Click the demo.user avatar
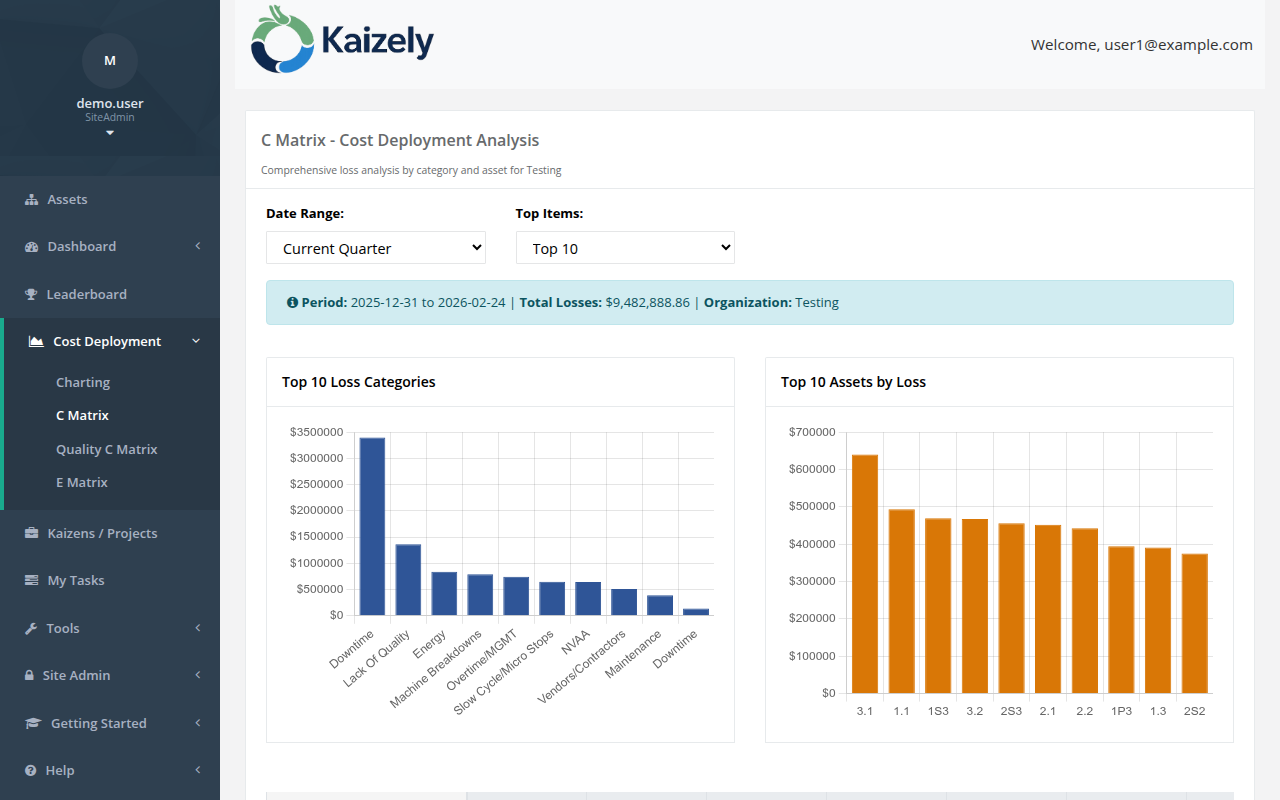 [x=110, y=61]
